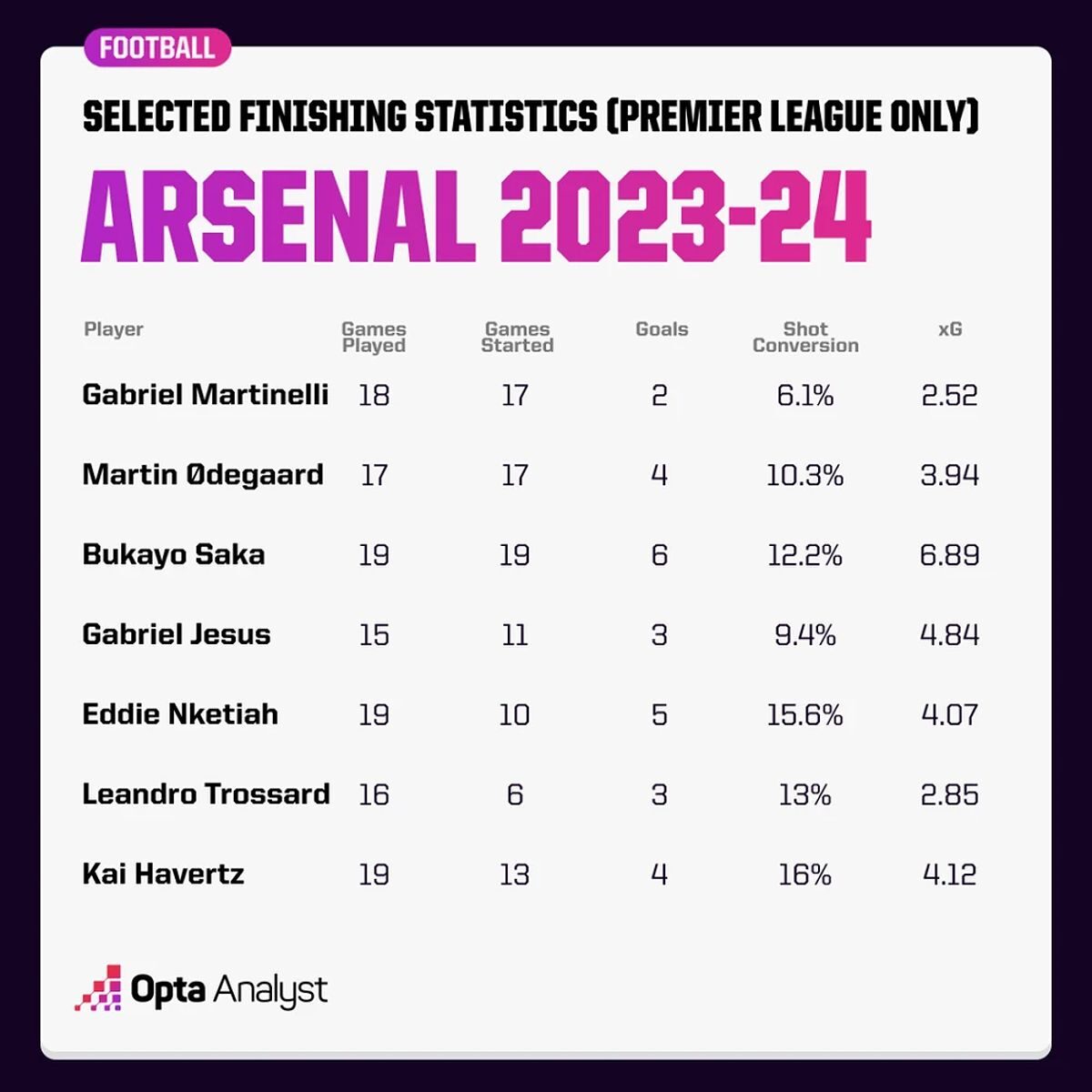Screen dimensions: 1092x1092
Task: Select the xG column header
Action: [950, 329]
